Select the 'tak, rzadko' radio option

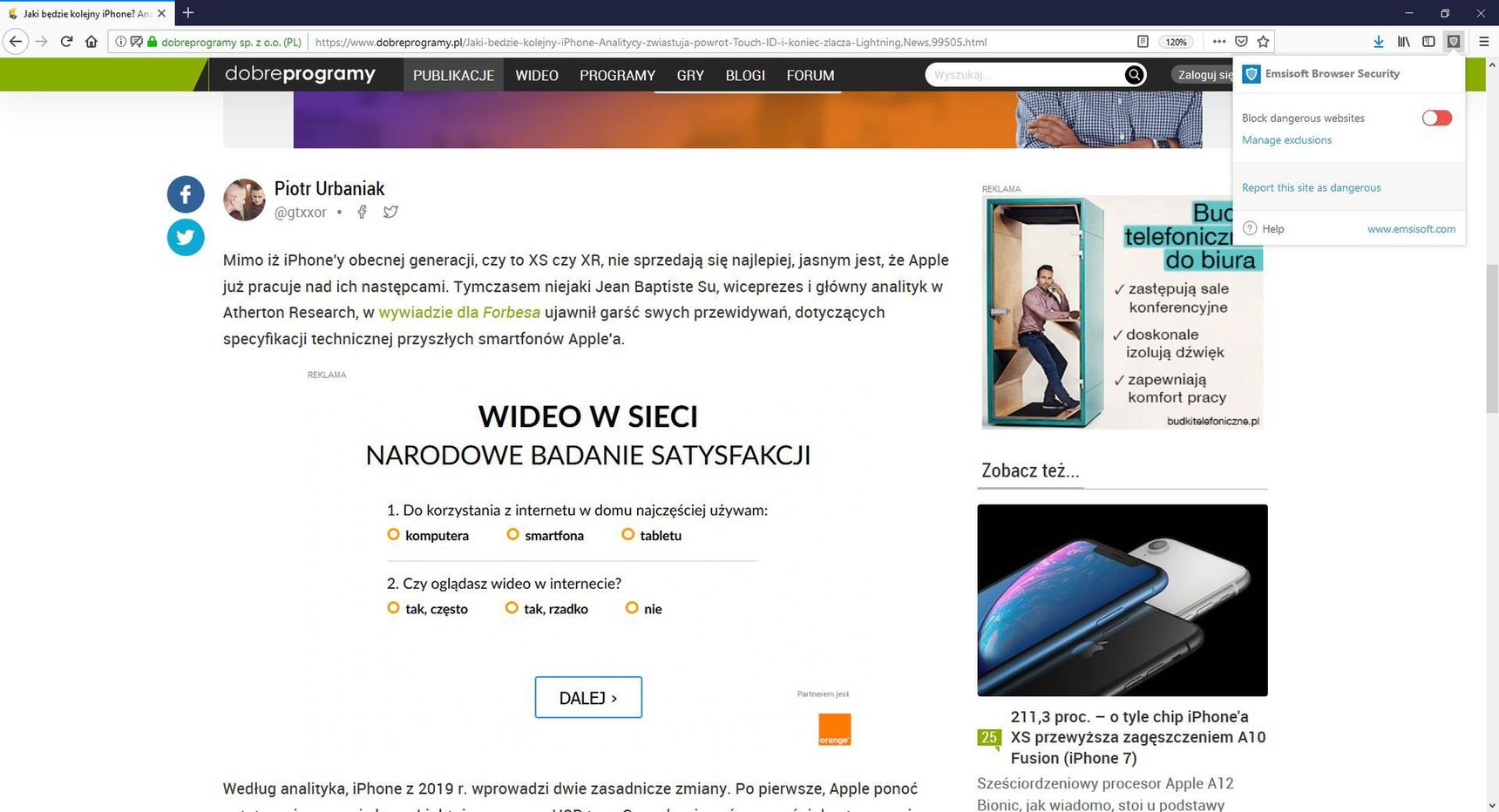(512, 607)
